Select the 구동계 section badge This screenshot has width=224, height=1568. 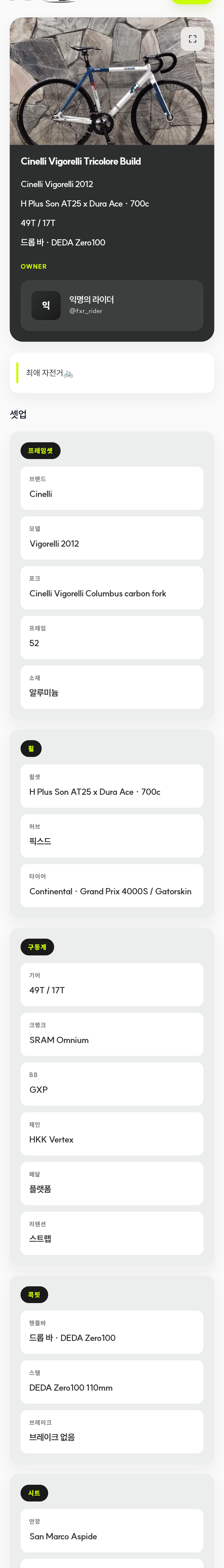(x=37, y=946)
